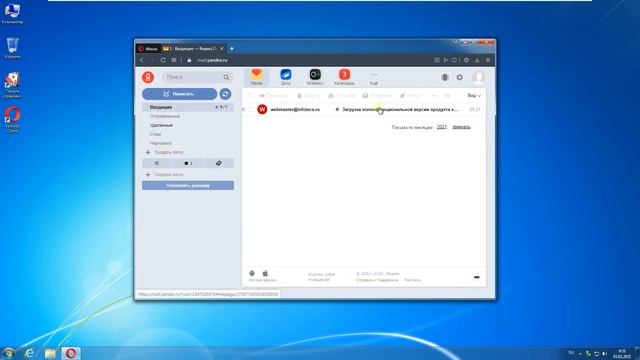This screenshot has width=640, height=360.
Task: Open the Загрузка полнофункциональной версии message
Action: [400, 109]
